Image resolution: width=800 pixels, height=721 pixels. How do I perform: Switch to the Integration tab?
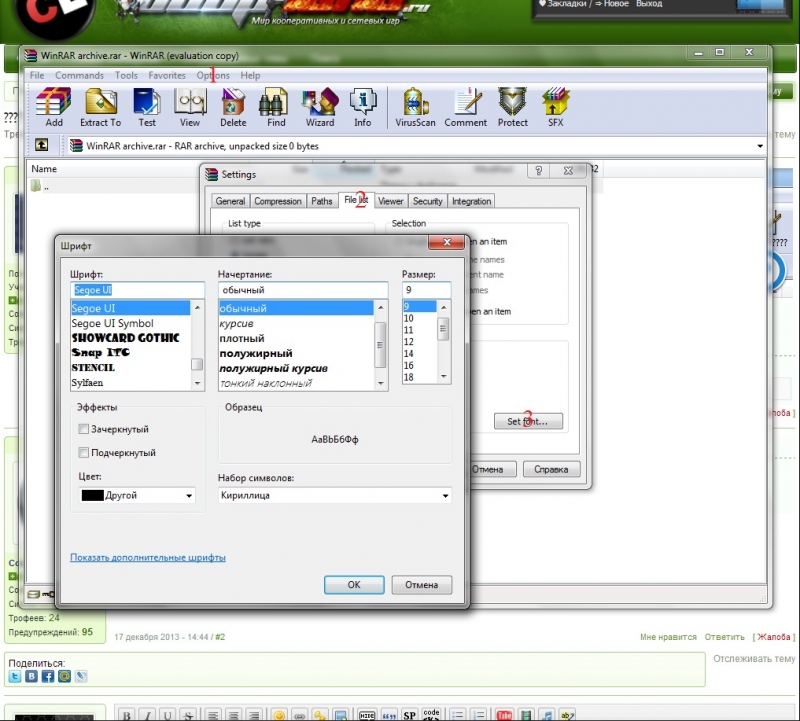[471, 201]
